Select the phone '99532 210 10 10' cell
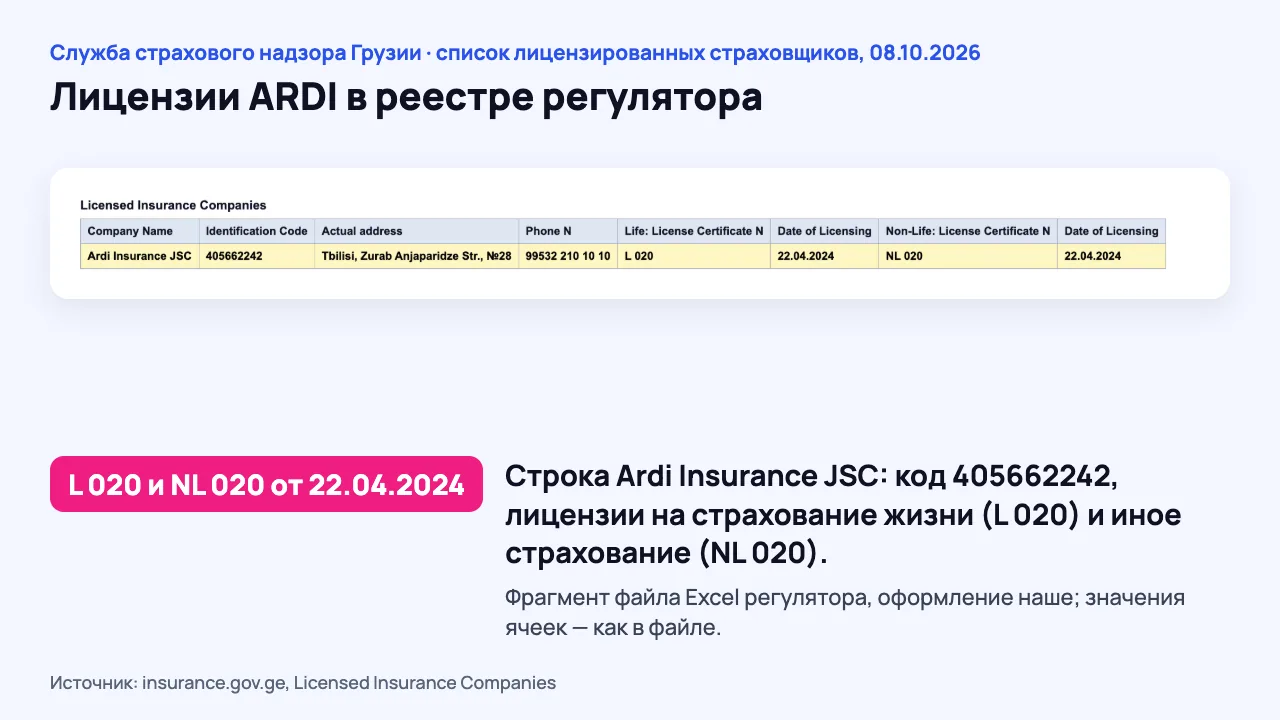Image resolution: width=1280 pixels, height=720 pixels. [568, 256]
